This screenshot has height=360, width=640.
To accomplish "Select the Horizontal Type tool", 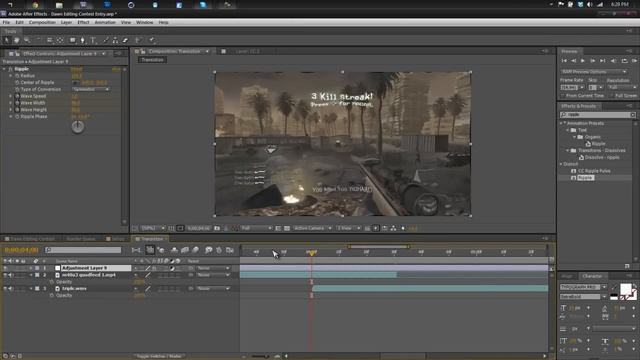I will [x=93, y=40].
